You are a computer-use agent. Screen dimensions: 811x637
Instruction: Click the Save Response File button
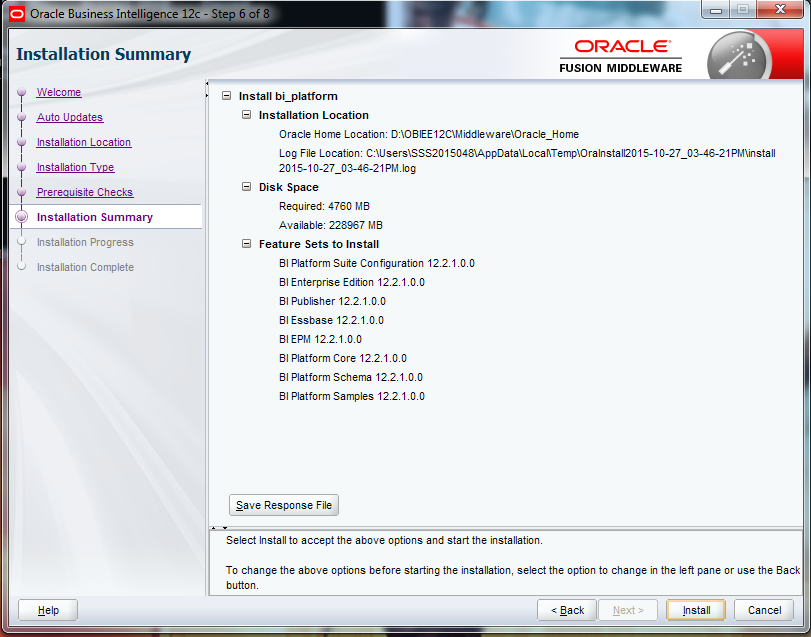pos(284,505)
